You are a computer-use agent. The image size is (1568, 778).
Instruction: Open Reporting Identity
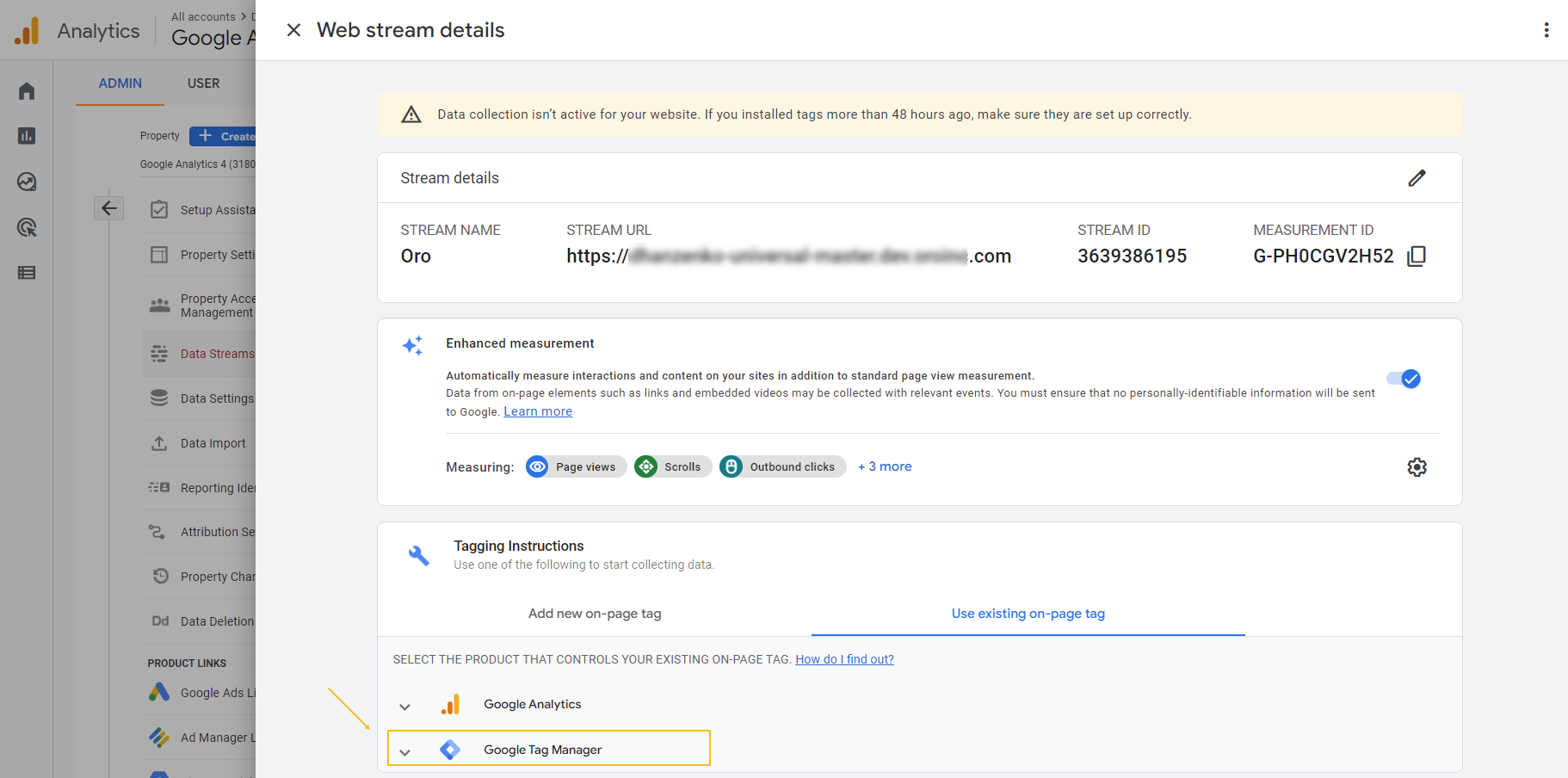199,488
